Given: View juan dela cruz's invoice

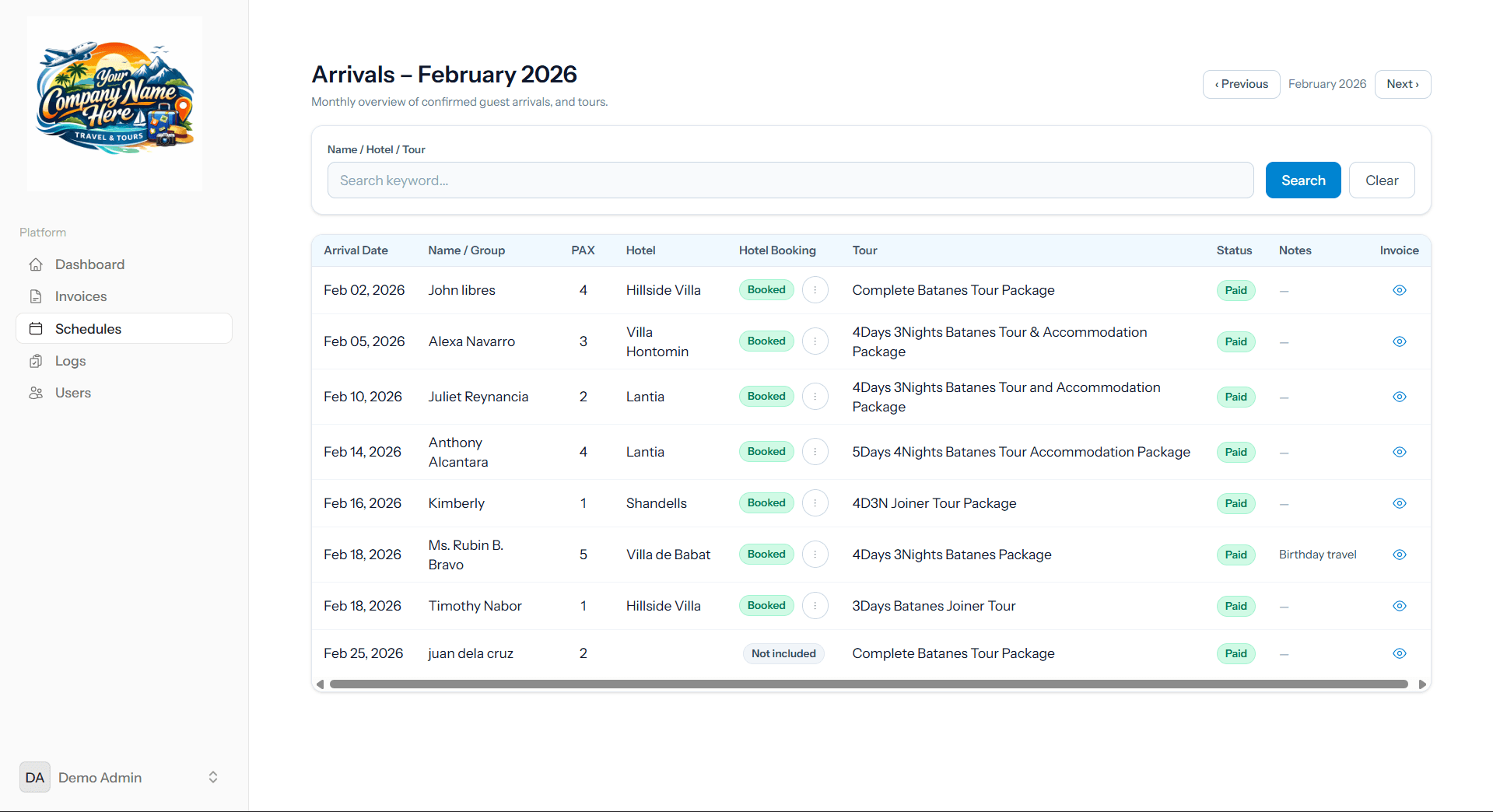Looking at the screenshot, I should pos(1399,653).
